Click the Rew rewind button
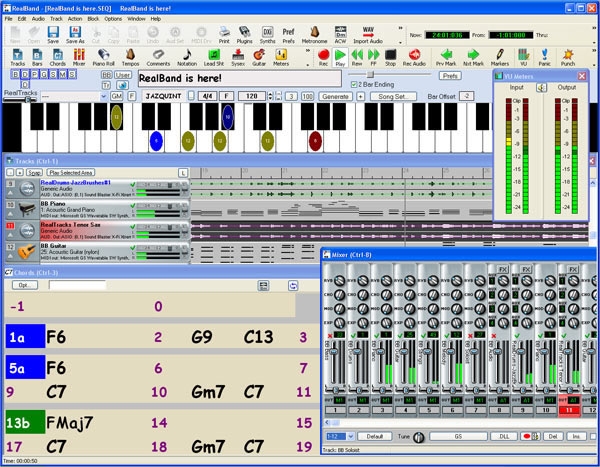This screenshot has height=467, width=600. 357,57
